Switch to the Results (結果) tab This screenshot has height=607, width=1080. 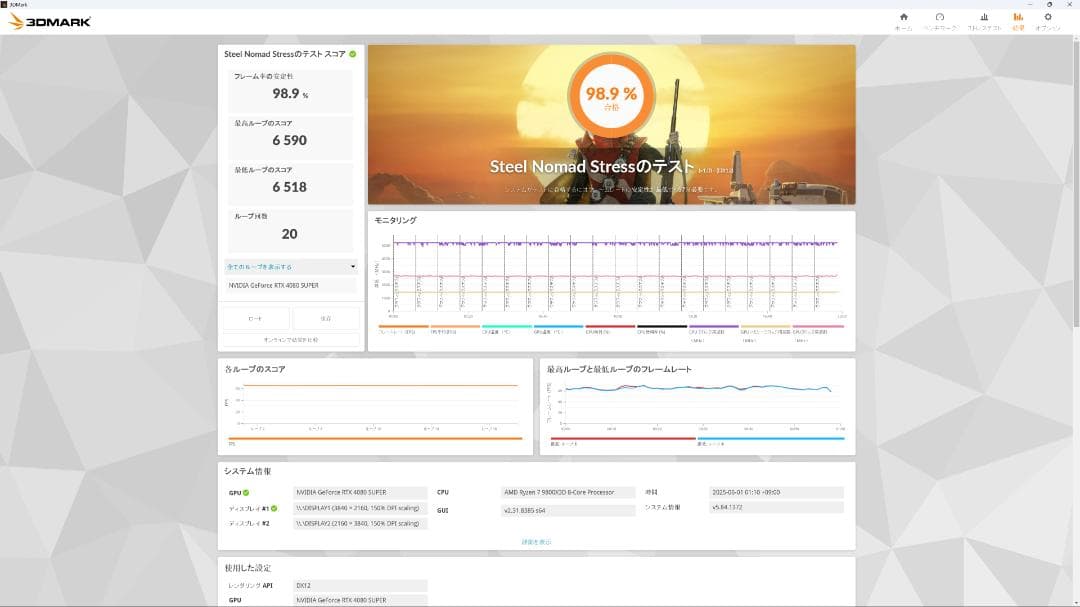pyautogui.click(x=1018, y=21)
